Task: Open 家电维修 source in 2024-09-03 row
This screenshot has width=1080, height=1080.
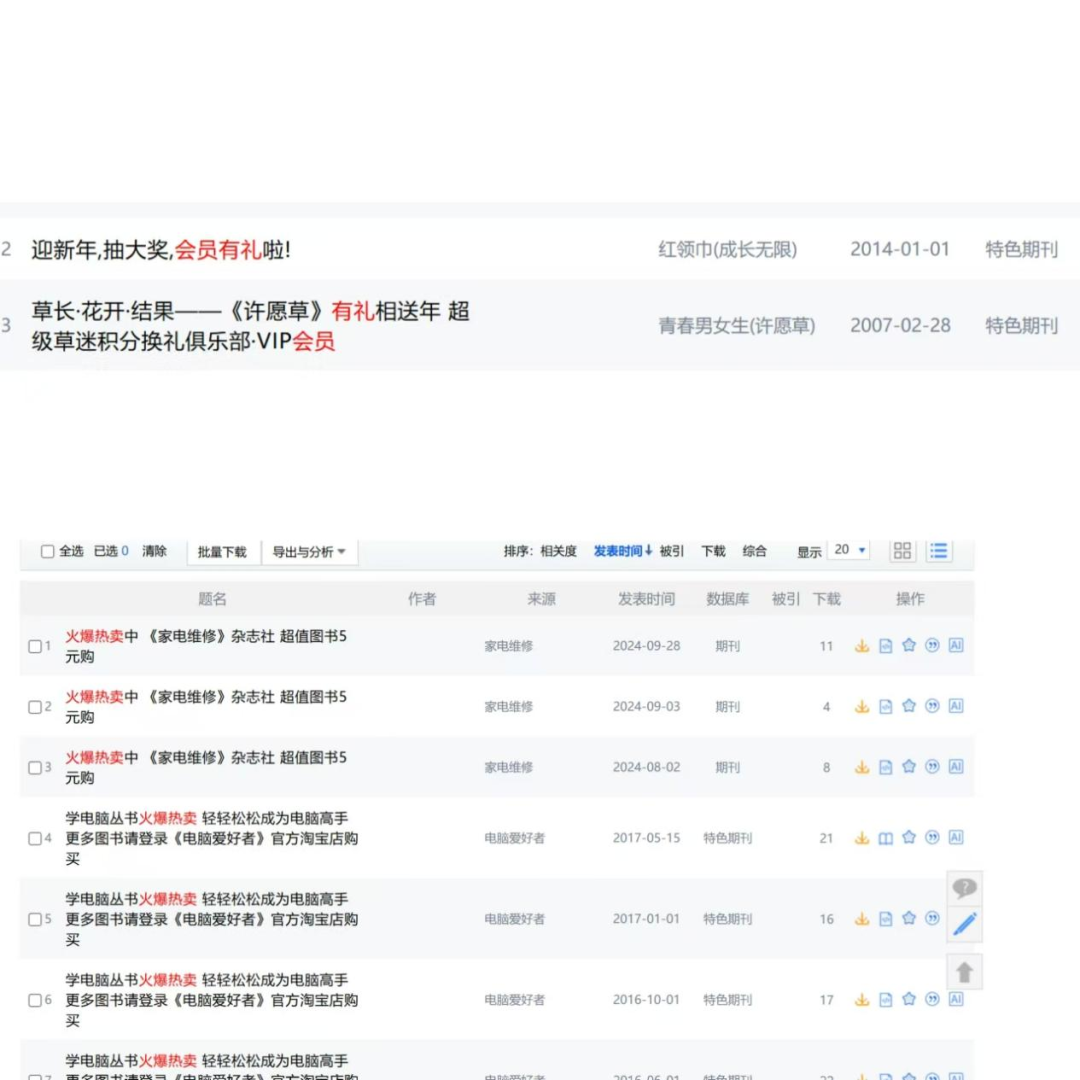Action: (x=508, y=707)
